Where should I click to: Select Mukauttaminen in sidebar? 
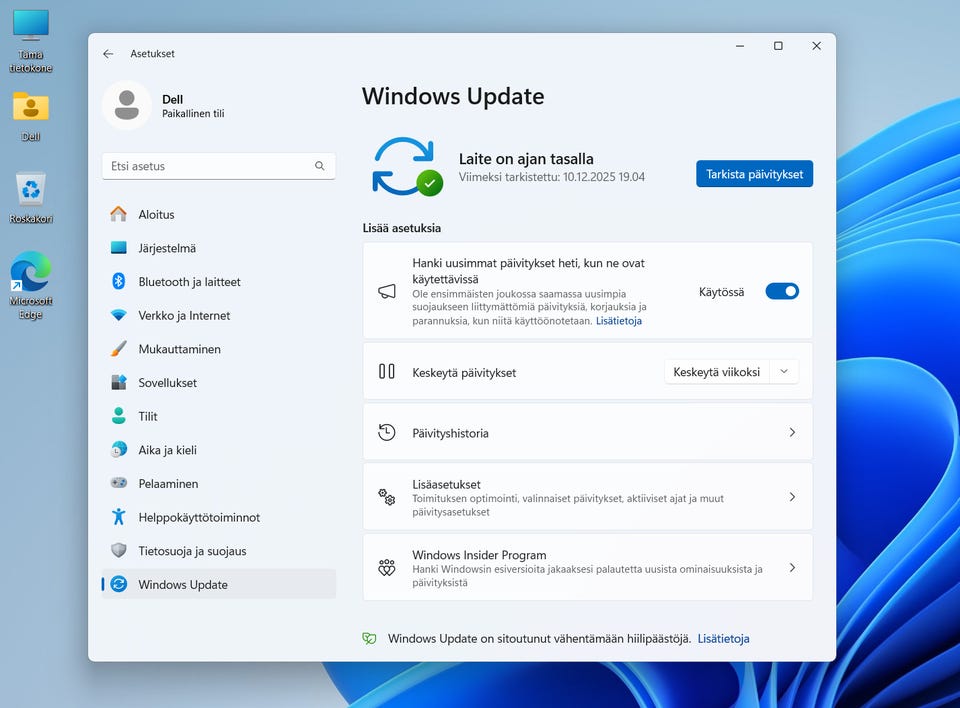pos(219,349)
